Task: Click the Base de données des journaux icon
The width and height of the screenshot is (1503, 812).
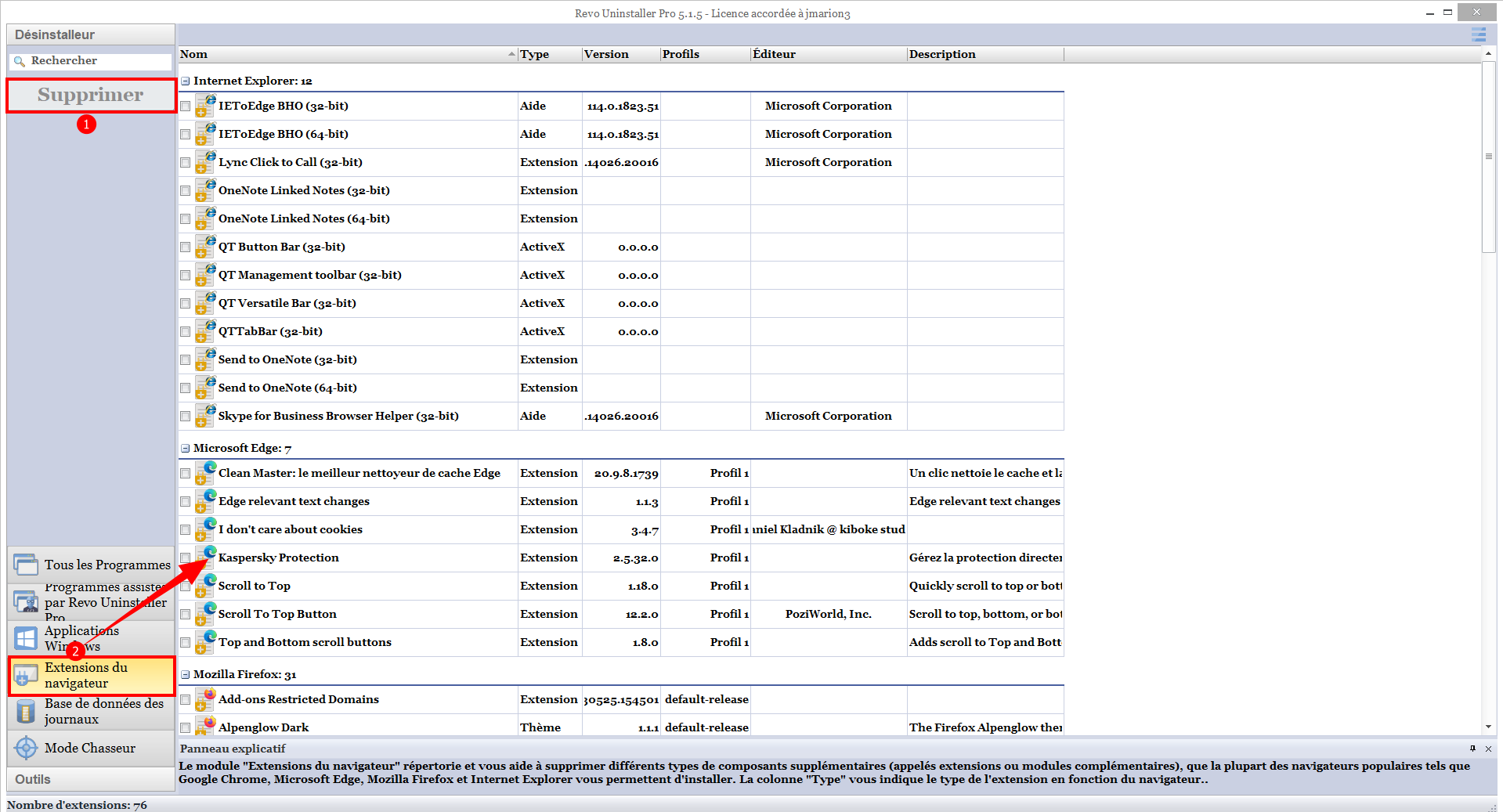Action: point(26,711)
